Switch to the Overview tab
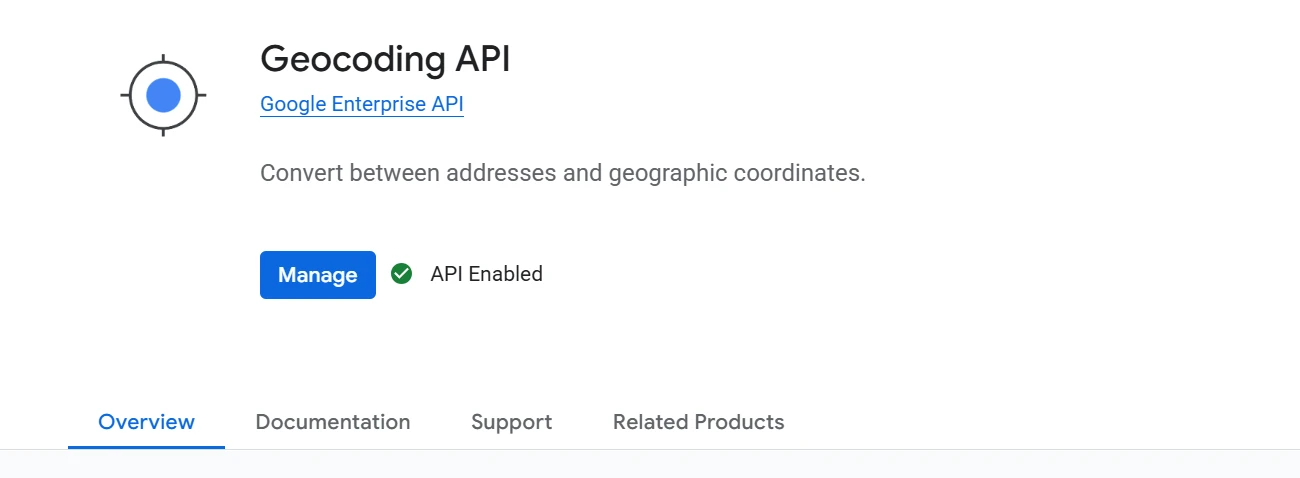This screenshot has height=478, width=1300. point(146,422)
